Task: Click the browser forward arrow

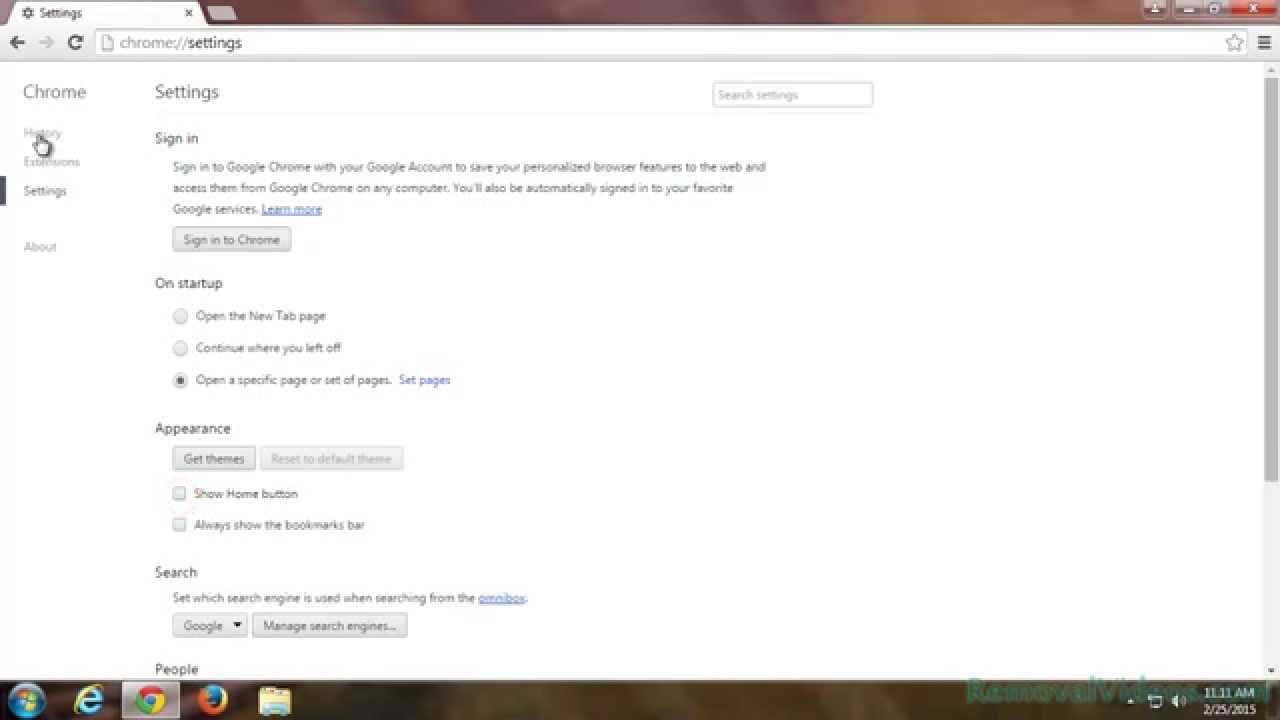Action: click(x=46, y=42)
